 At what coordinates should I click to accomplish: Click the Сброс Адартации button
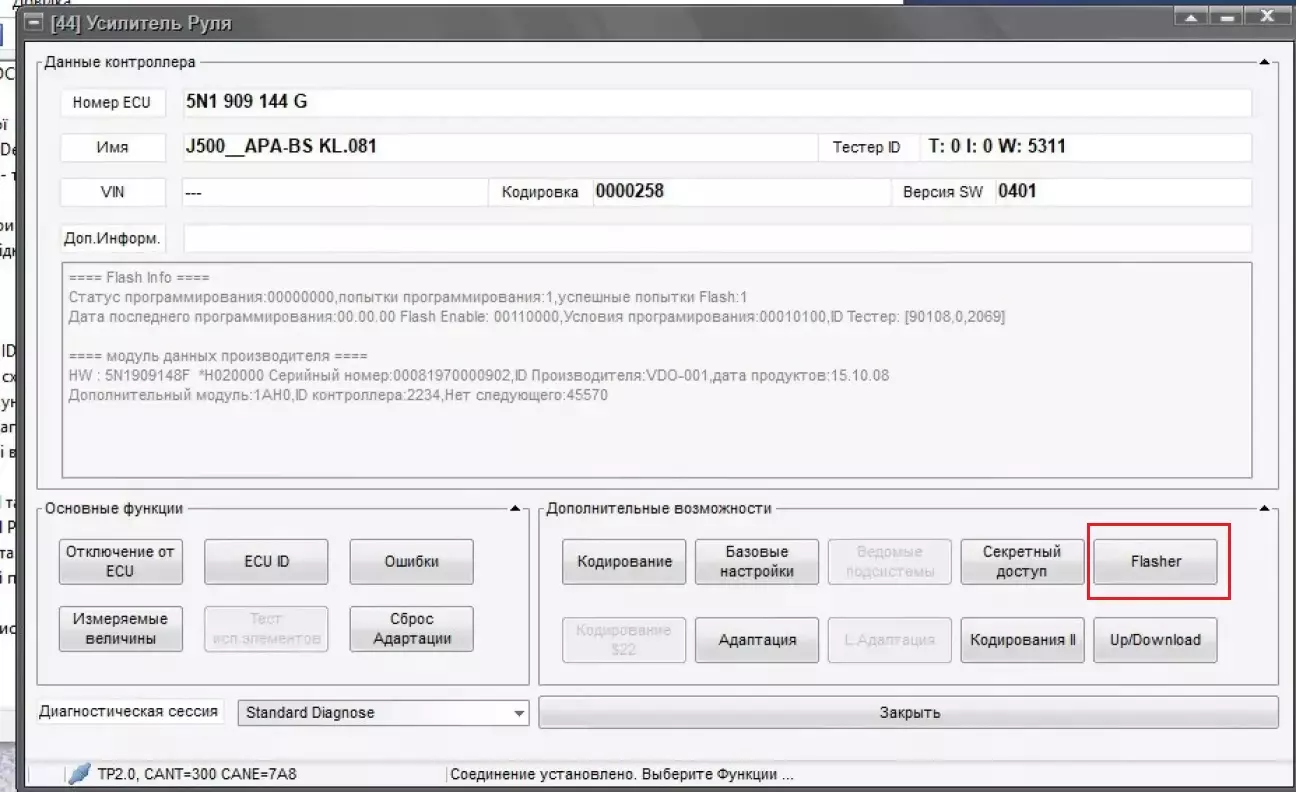[411, 629]
